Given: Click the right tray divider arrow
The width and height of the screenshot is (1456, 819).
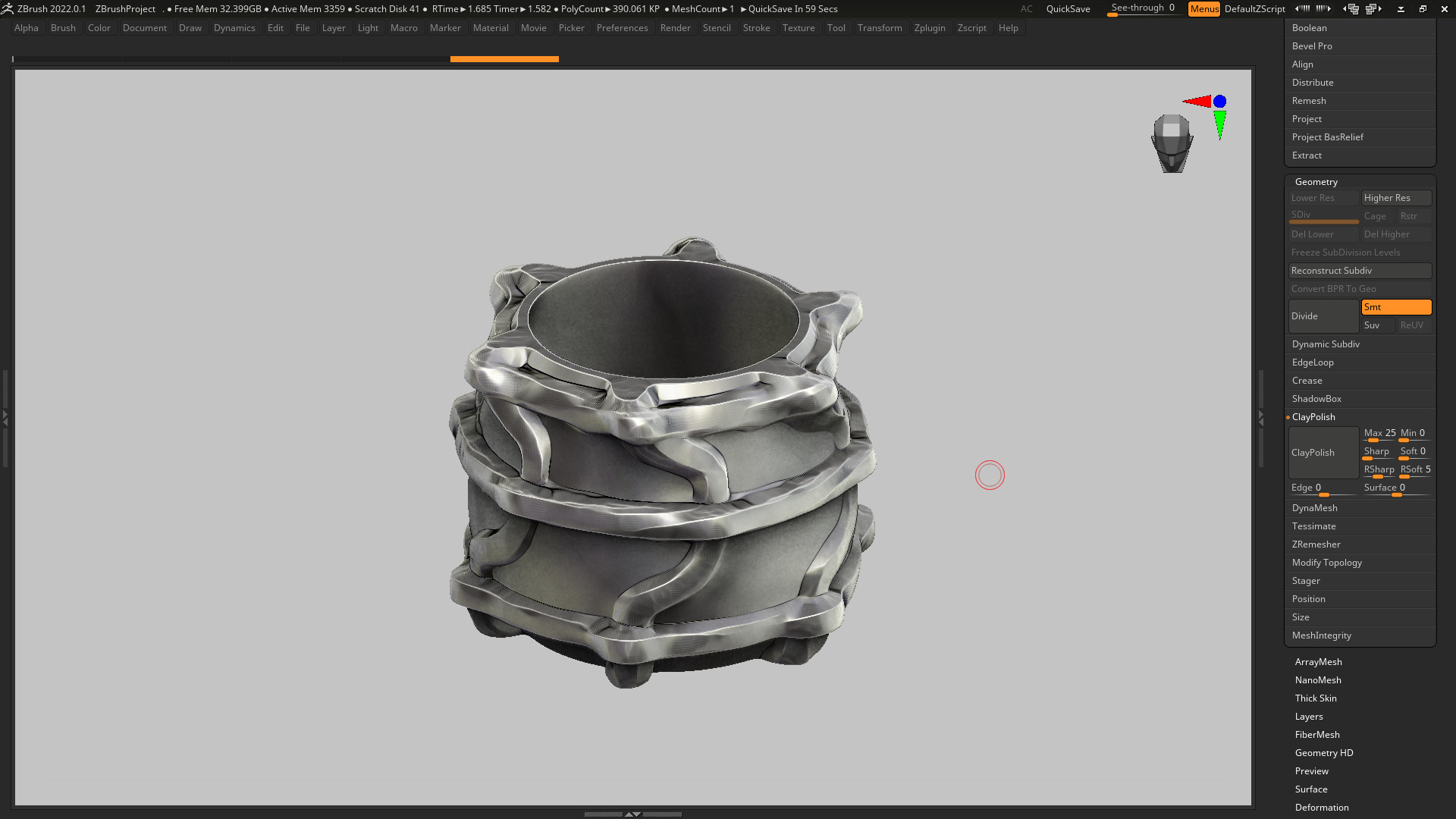Looking at the screenshot, I should pyautogui.click(x=1260, y=417).
